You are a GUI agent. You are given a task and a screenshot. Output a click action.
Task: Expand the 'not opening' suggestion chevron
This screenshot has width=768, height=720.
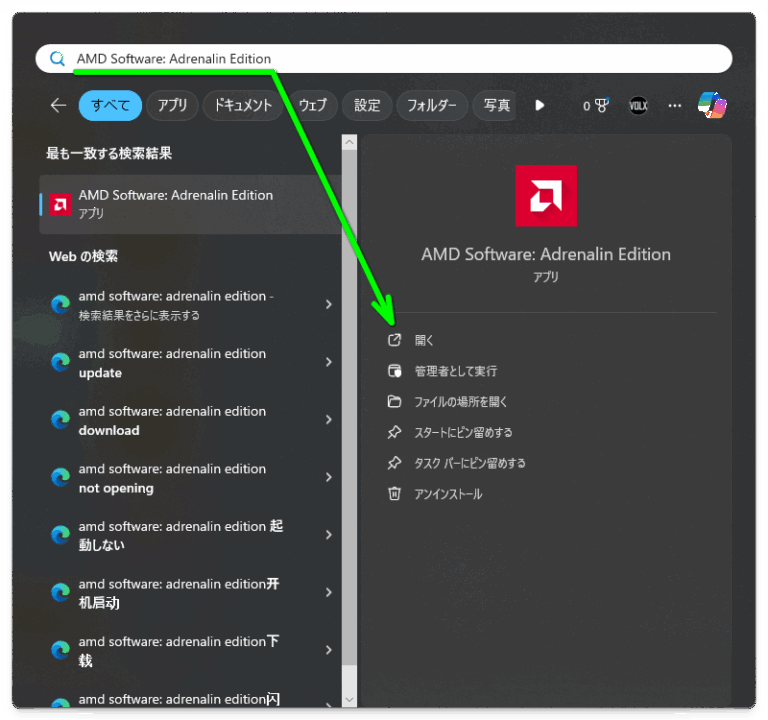click(x=328, y=478)
